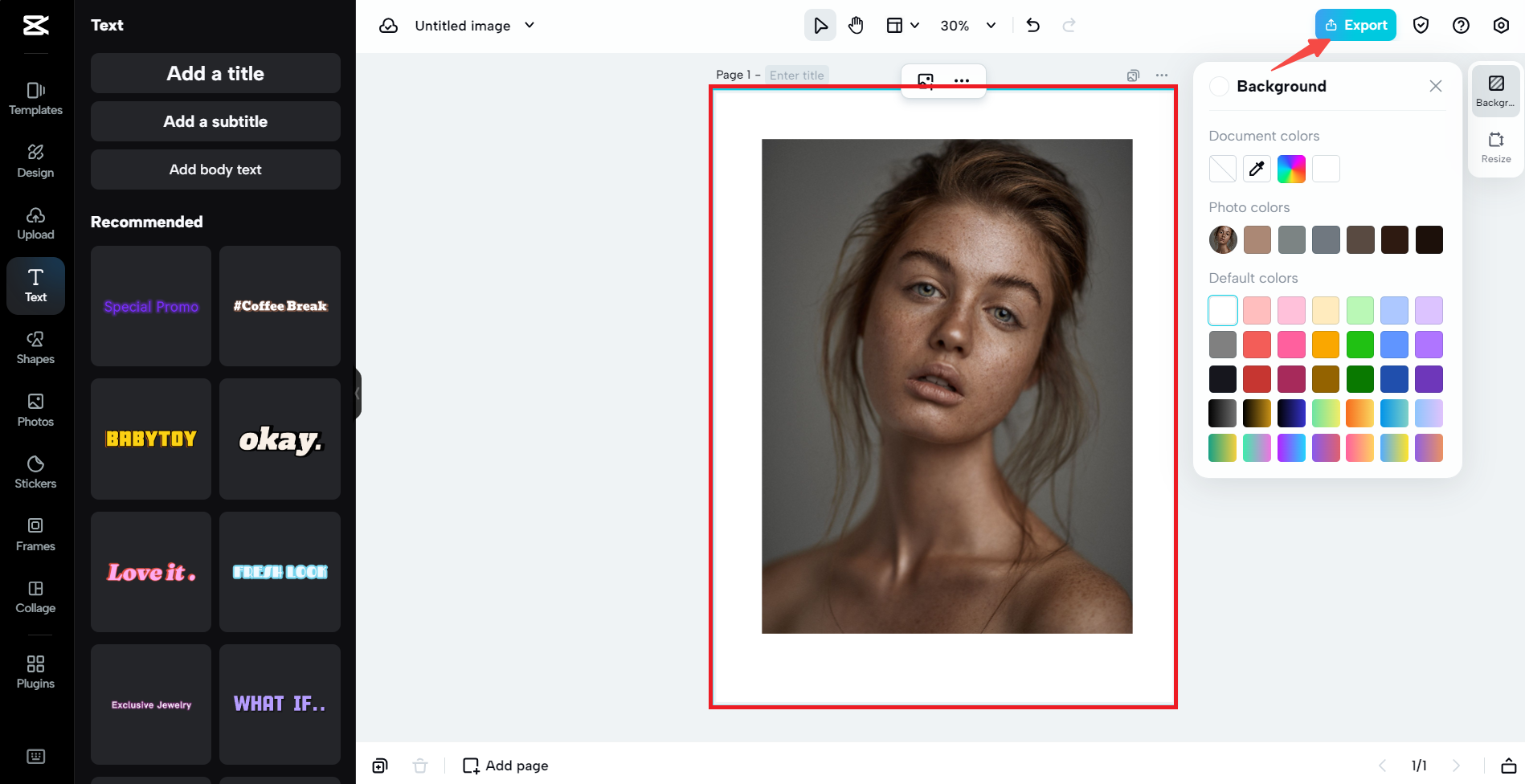Open the 30% zoom level dropdown

[x=968, y=26]
